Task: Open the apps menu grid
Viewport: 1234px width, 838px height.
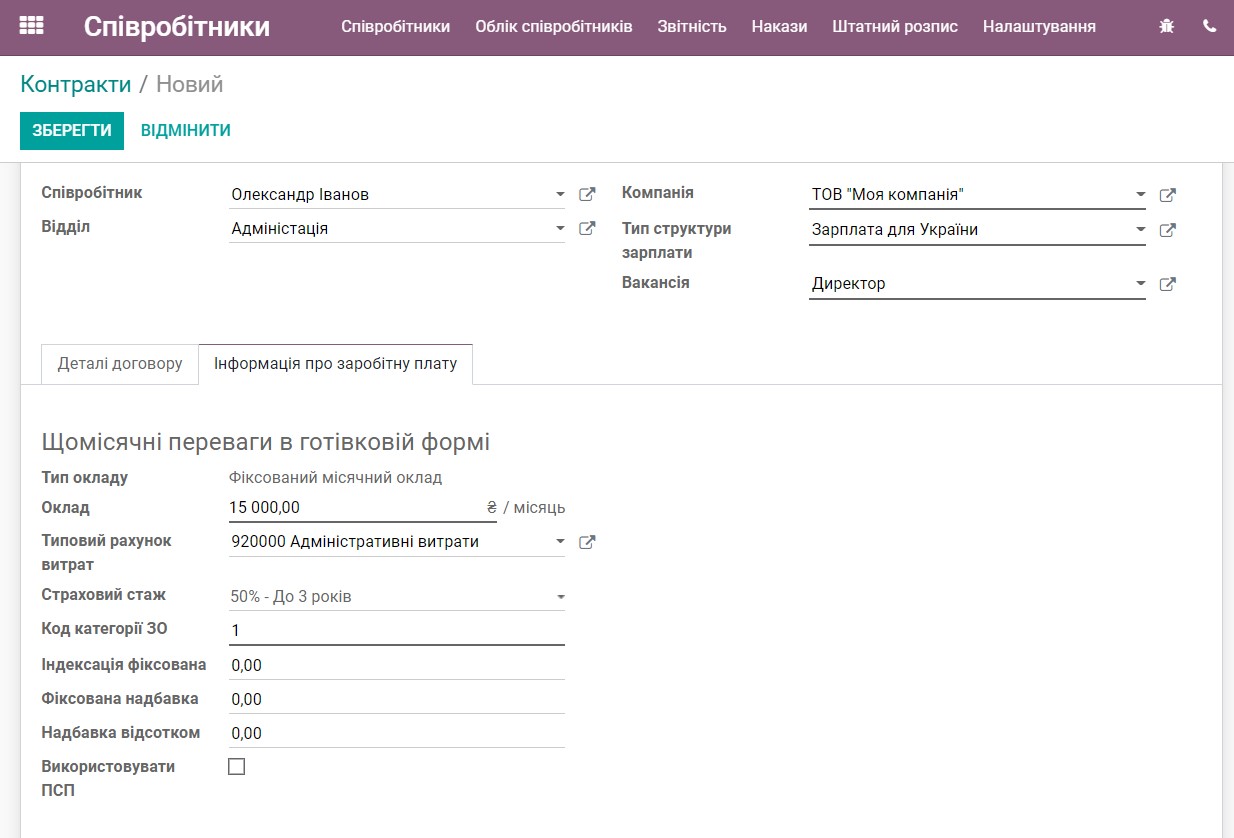Action: 32,26
